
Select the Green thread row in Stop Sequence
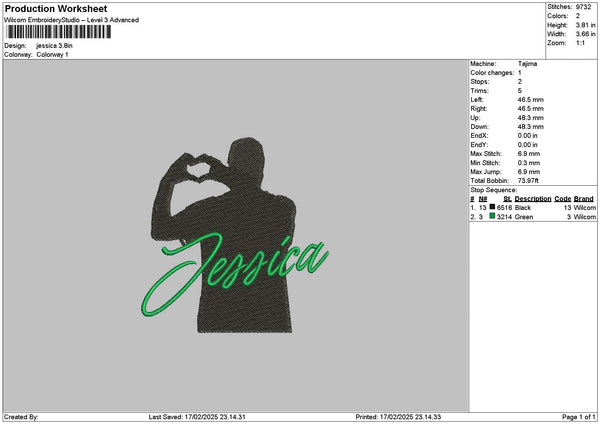[x=533, y=217]
